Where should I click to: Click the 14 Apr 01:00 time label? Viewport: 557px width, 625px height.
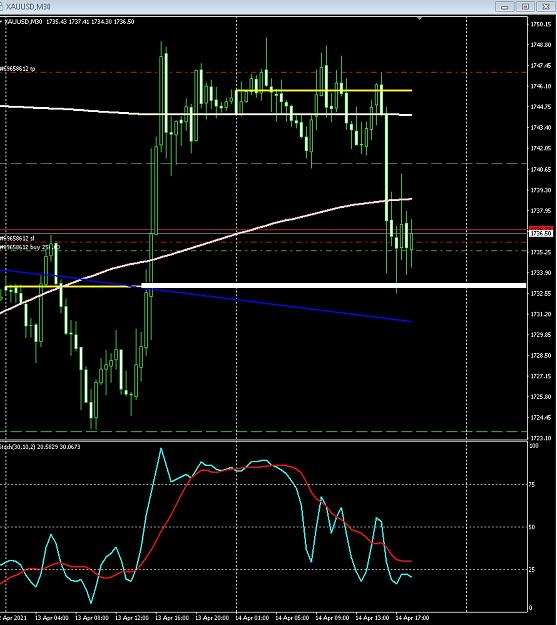(x=252, y=618)
